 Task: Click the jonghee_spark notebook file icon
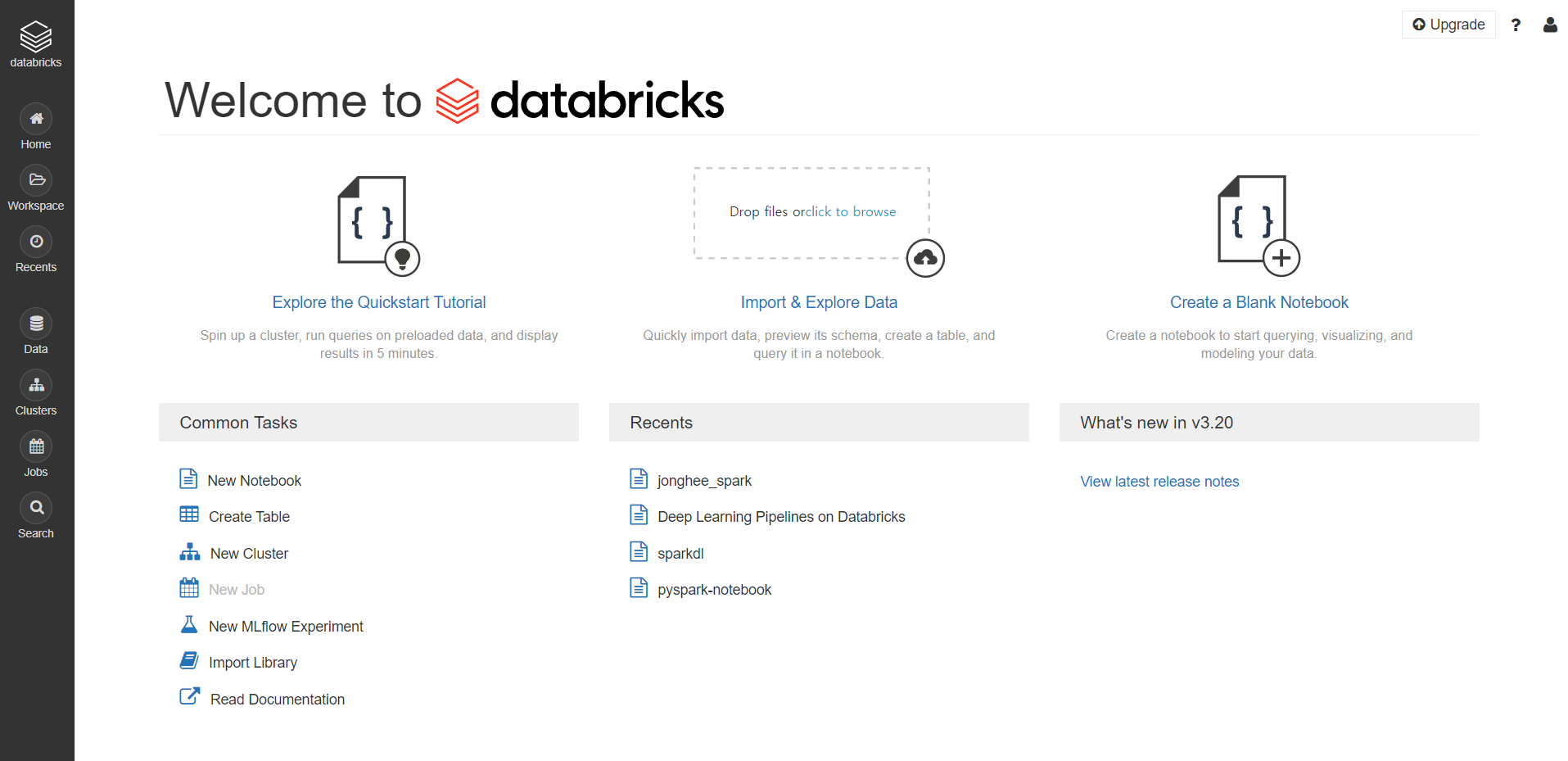[x=639, y=478]
